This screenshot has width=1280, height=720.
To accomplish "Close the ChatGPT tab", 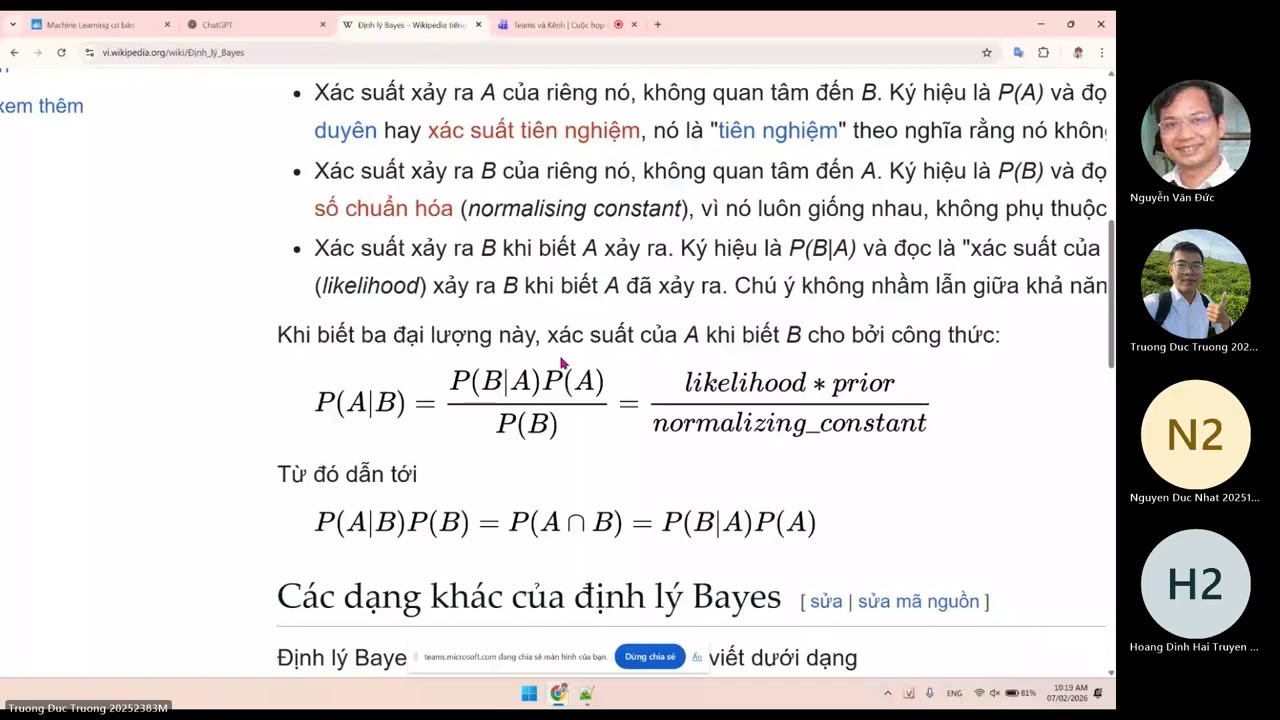I will pos(322,24).
